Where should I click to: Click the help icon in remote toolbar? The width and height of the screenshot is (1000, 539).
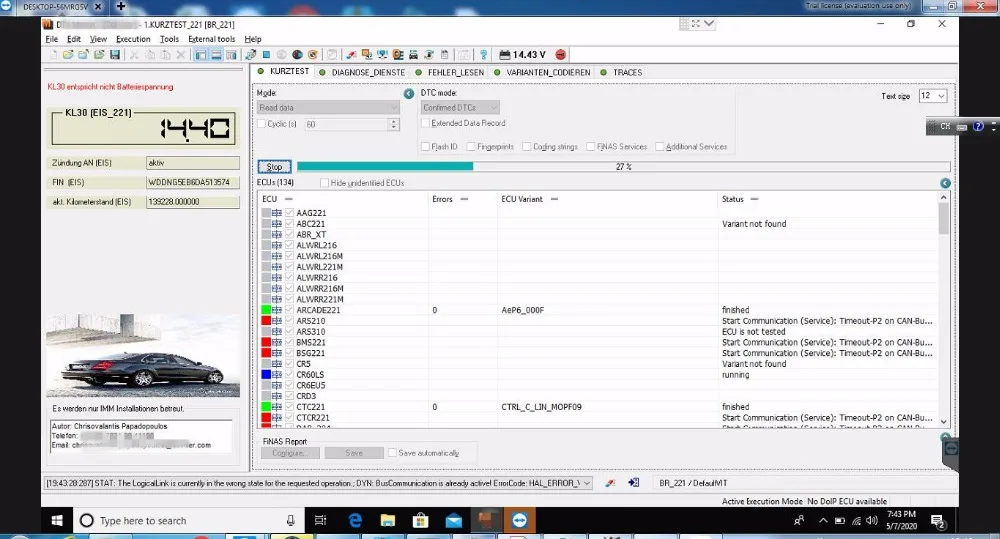(978, 126)
